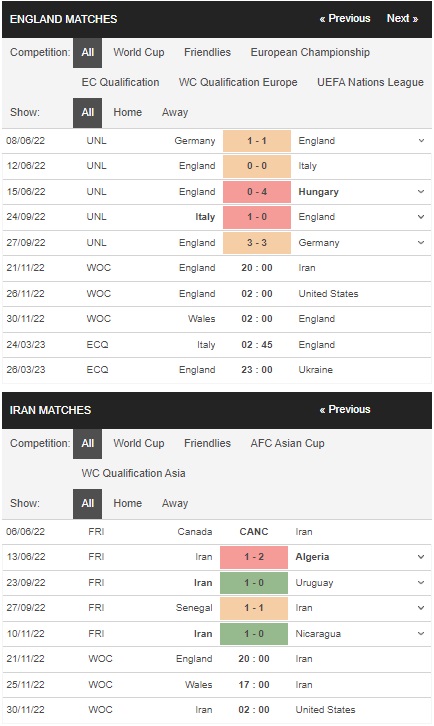Viewport: 434px width, 726px height.
Task: Go to Previous in England matches header
Action: click(x=345, y=19)
